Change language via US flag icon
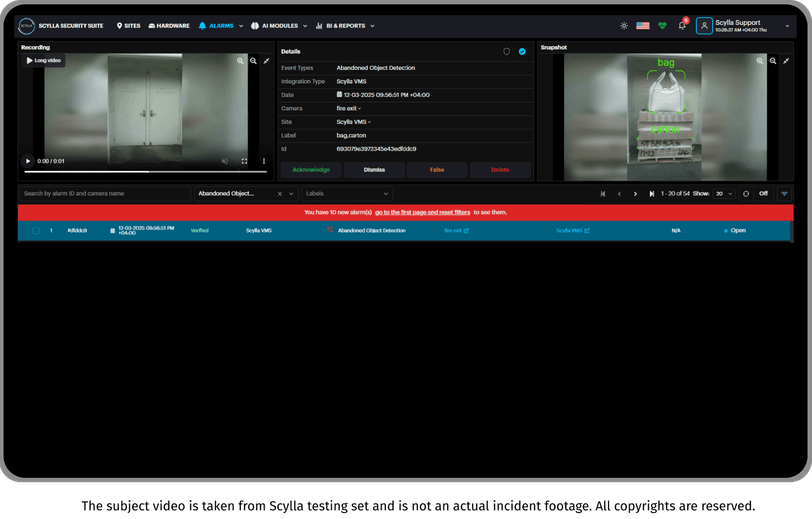This screenshot has height=519, width=812. [643, 26]
